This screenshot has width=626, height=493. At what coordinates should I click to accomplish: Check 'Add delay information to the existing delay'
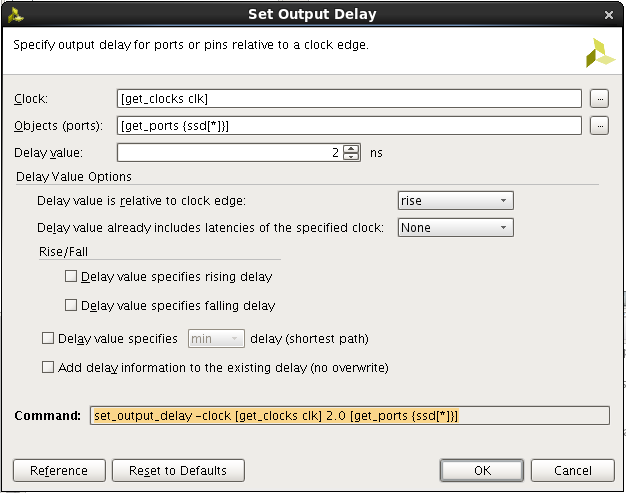(x=48, y=367)
